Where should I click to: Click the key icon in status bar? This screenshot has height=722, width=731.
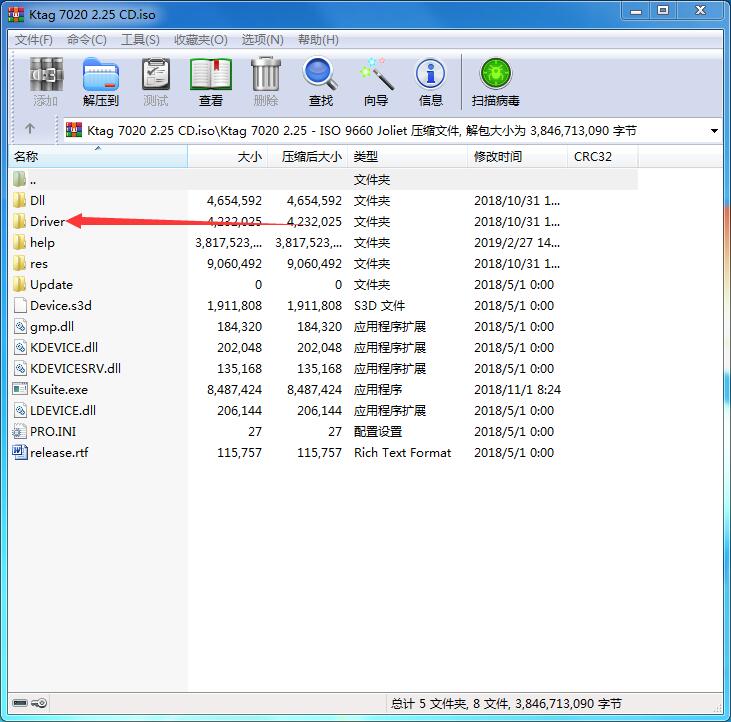pos(40,703)
